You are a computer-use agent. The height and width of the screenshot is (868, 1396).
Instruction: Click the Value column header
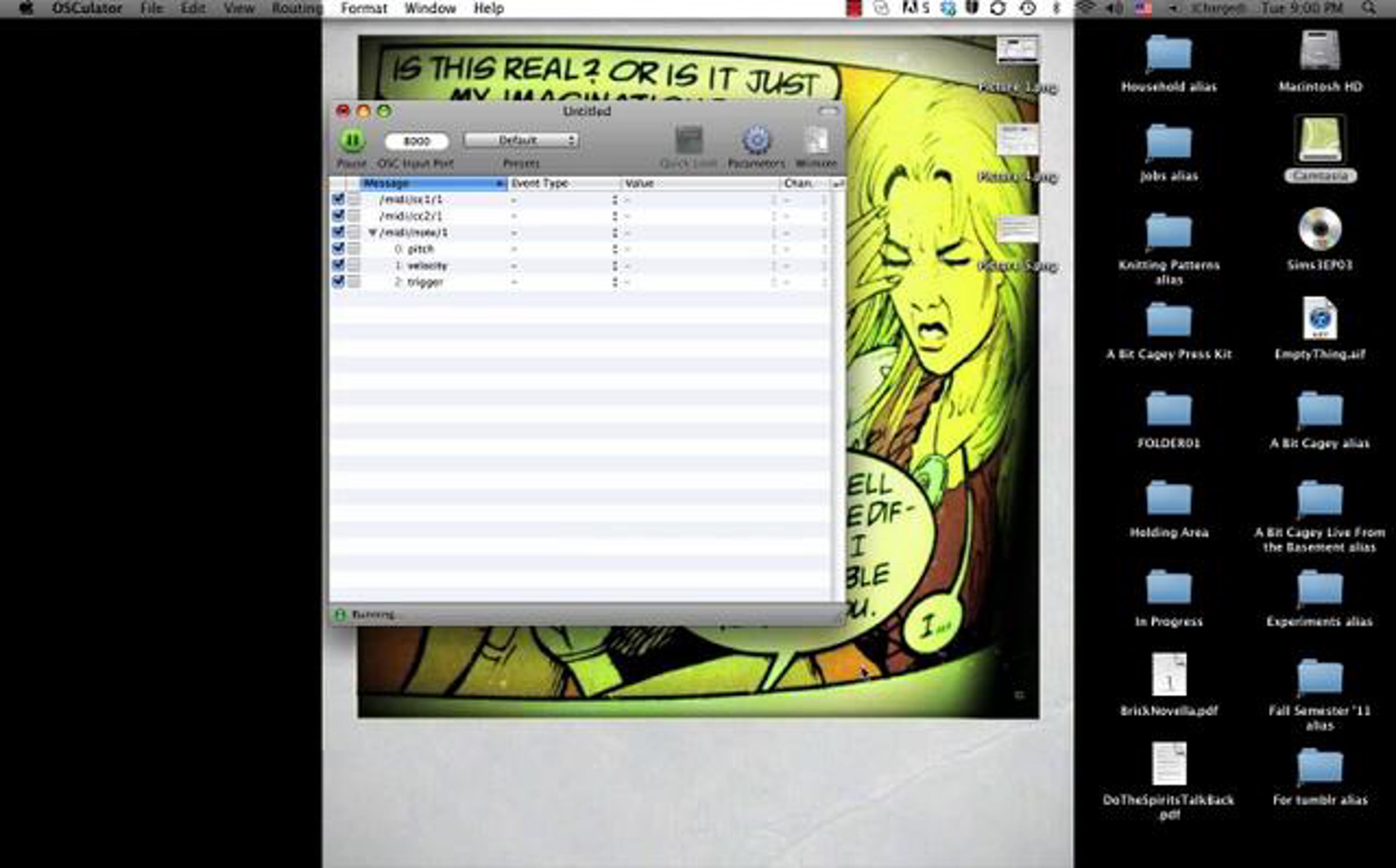[700, 184]
